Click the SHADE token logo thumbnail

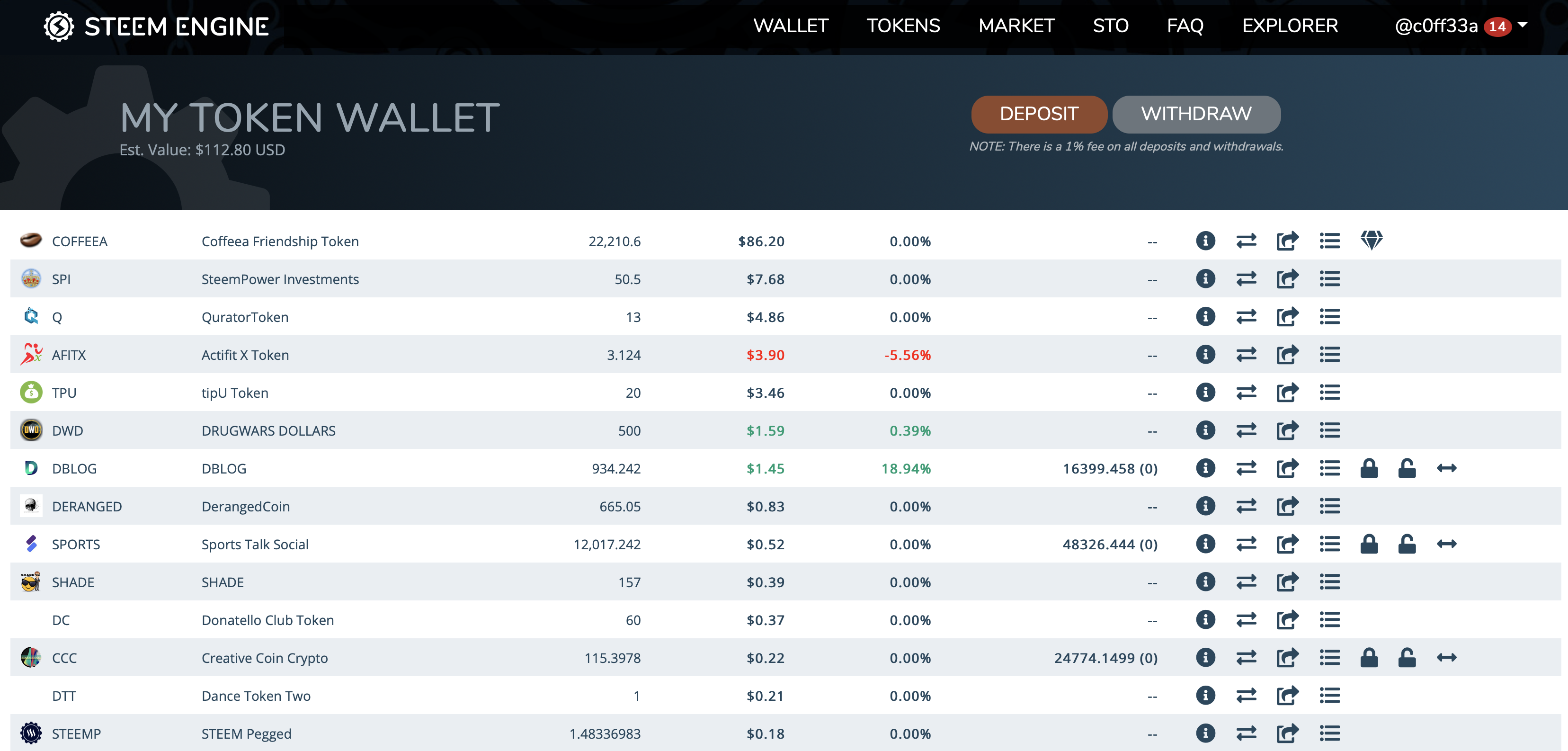30,581
